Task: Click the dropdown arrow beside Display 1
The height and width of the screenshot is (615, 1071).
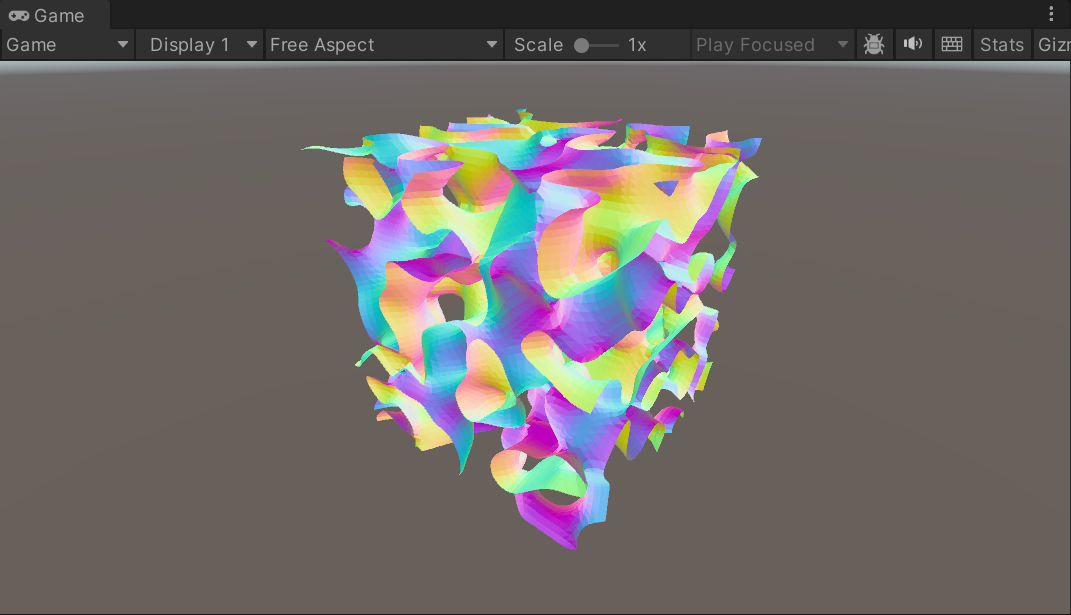Action: (253, 44)
